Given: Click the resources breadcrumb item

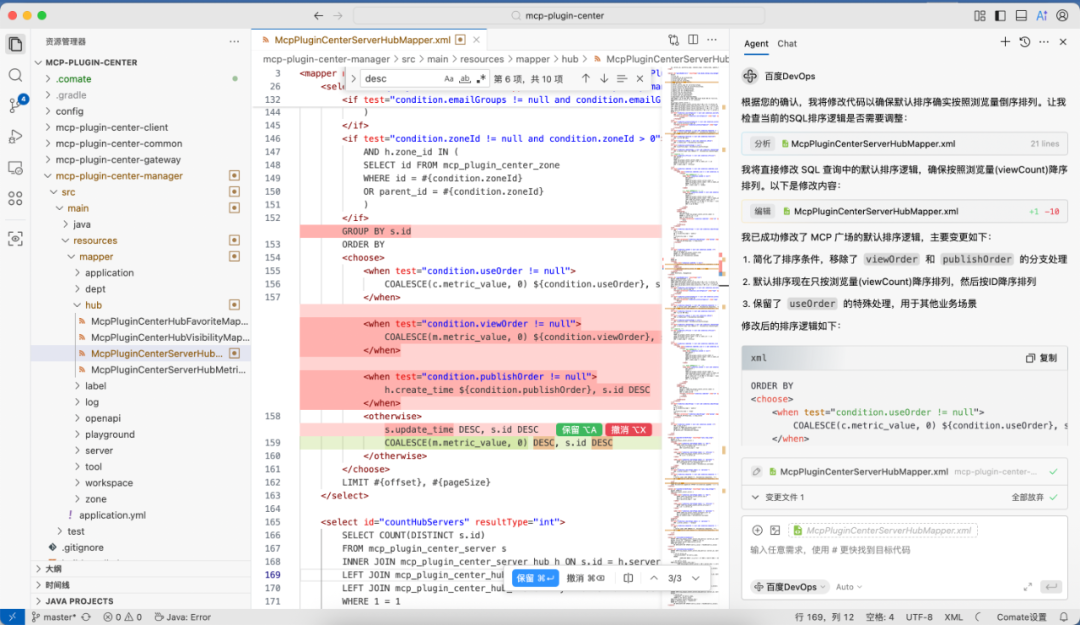Looking at the screenshot, I should (481, 59).
